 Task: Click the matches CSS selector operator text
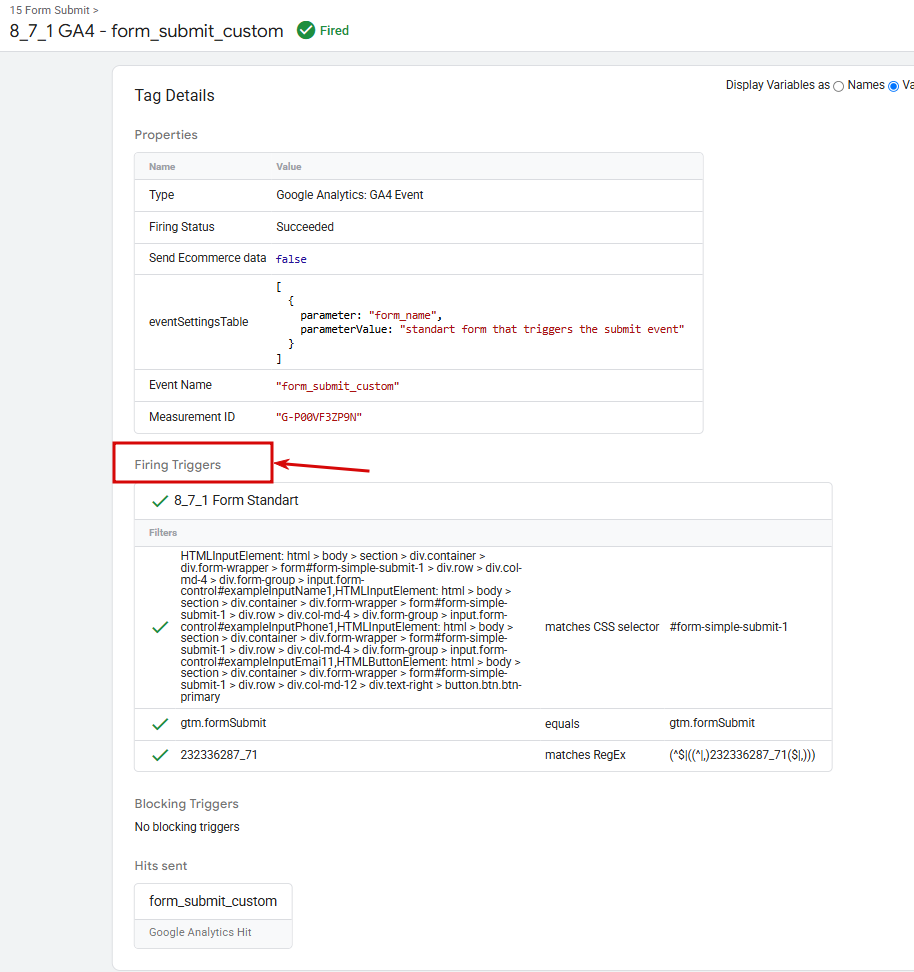(601, 627)
